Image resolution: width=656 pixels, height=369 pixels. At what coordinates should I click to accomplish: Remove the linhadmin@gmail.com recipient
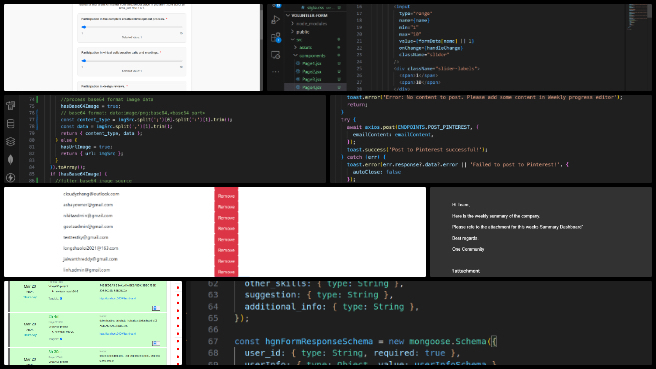[226, 272]
